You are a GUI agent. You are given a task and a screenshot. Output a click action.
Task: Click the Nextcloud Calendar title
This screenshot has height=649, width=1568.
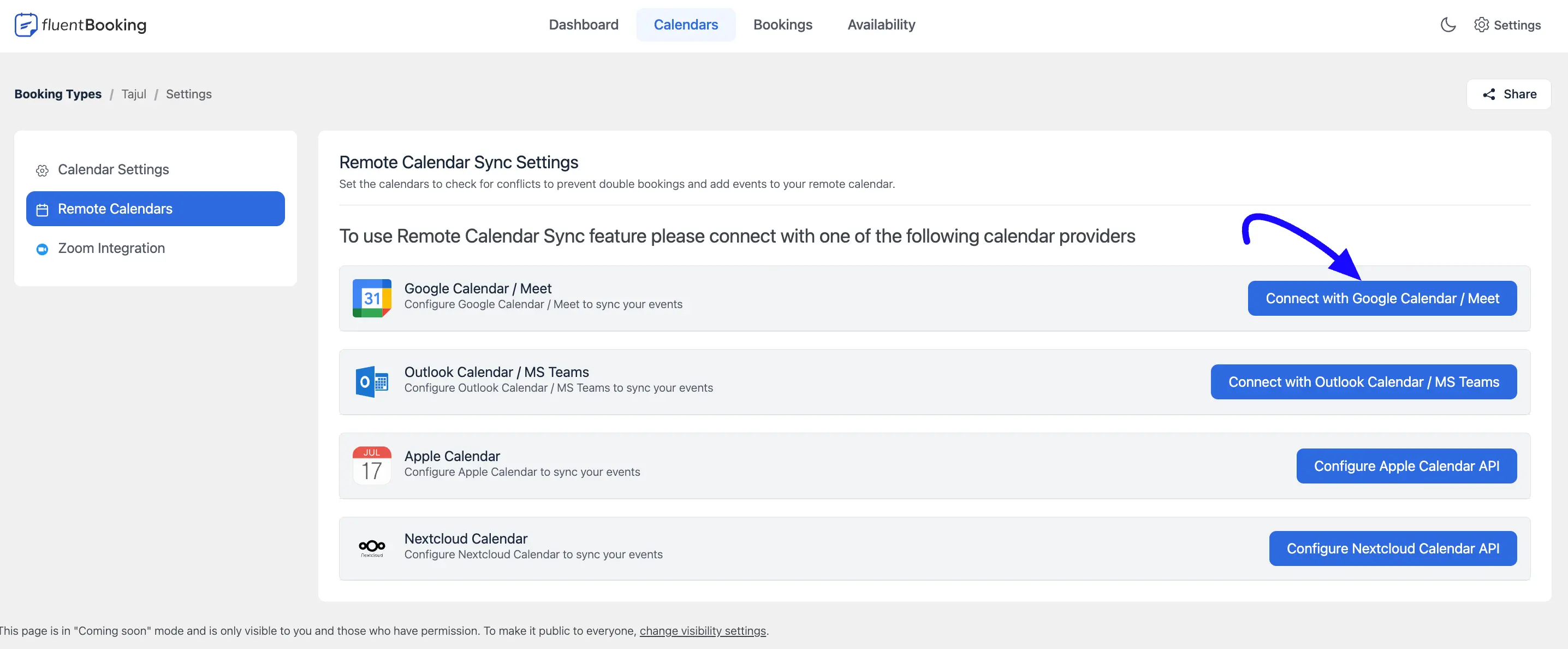tap(466, 539)
